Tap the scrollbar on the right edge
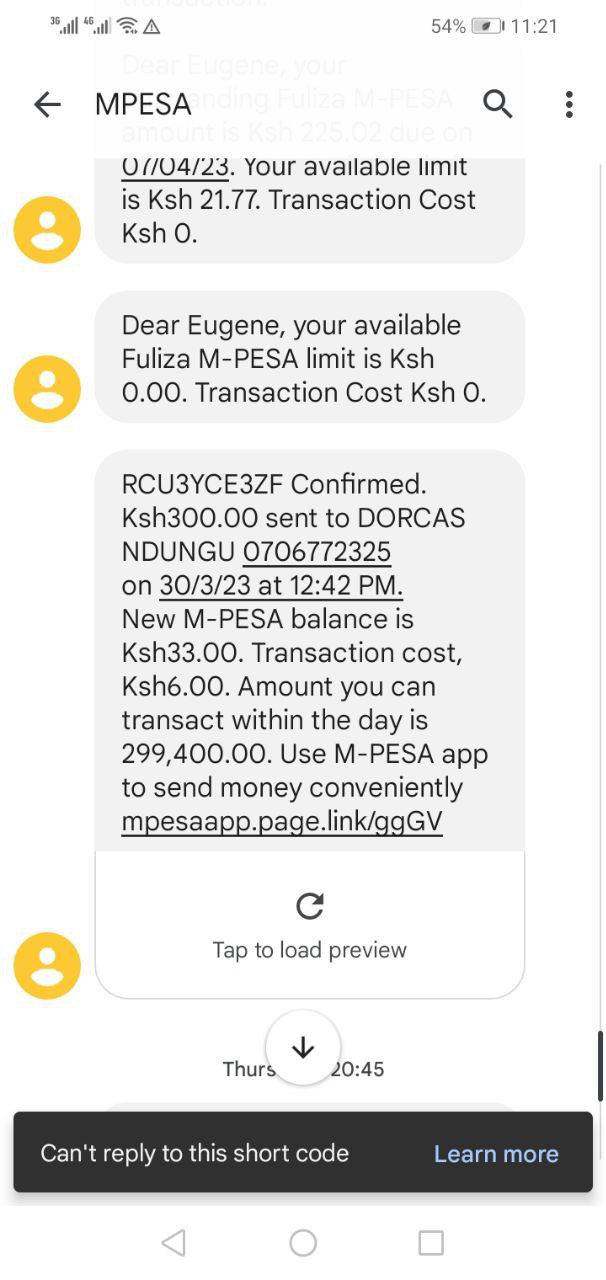The width and height of the screenshot is (606, 1280). (600, 1065)
